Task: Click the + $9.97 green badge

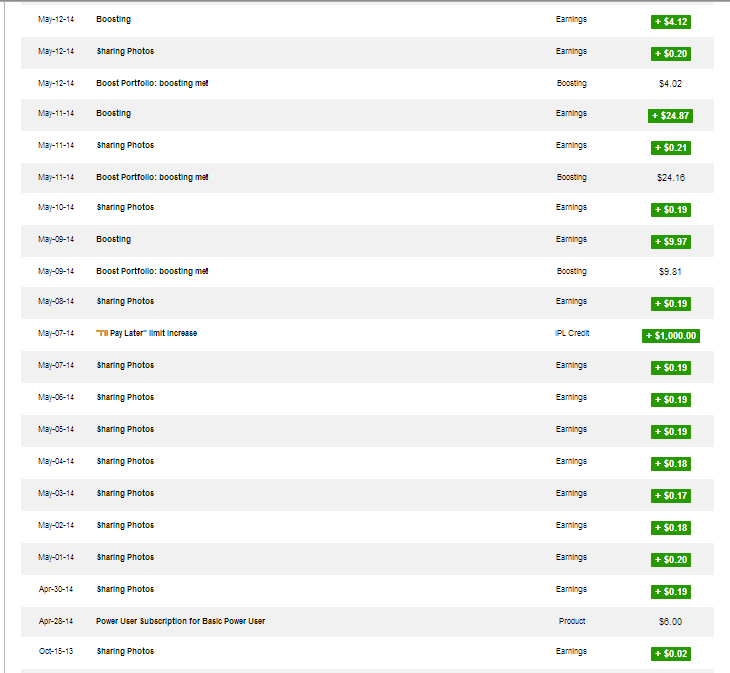Action: [670, 242]
